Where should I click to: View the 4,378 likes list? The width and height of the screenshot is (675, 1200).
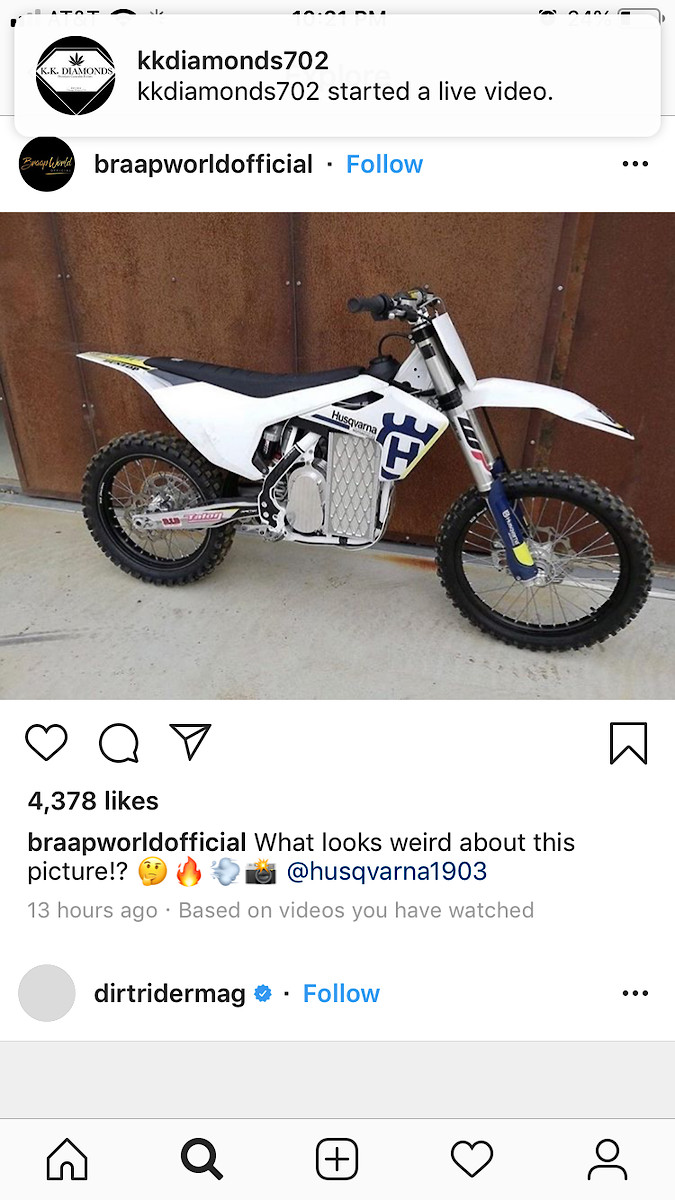click(93, 801)
